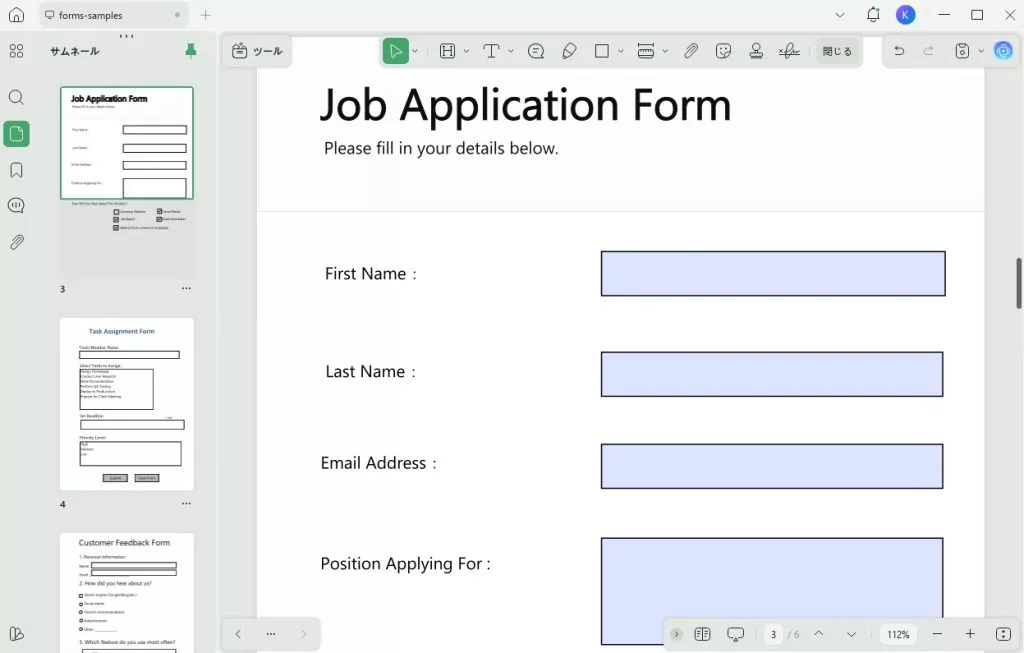The width and height of the screenshot is (1024, 653).
Task: Select the attachment paperclip toolbar tool
Action: pyautogui.click(x=691, y=51)
